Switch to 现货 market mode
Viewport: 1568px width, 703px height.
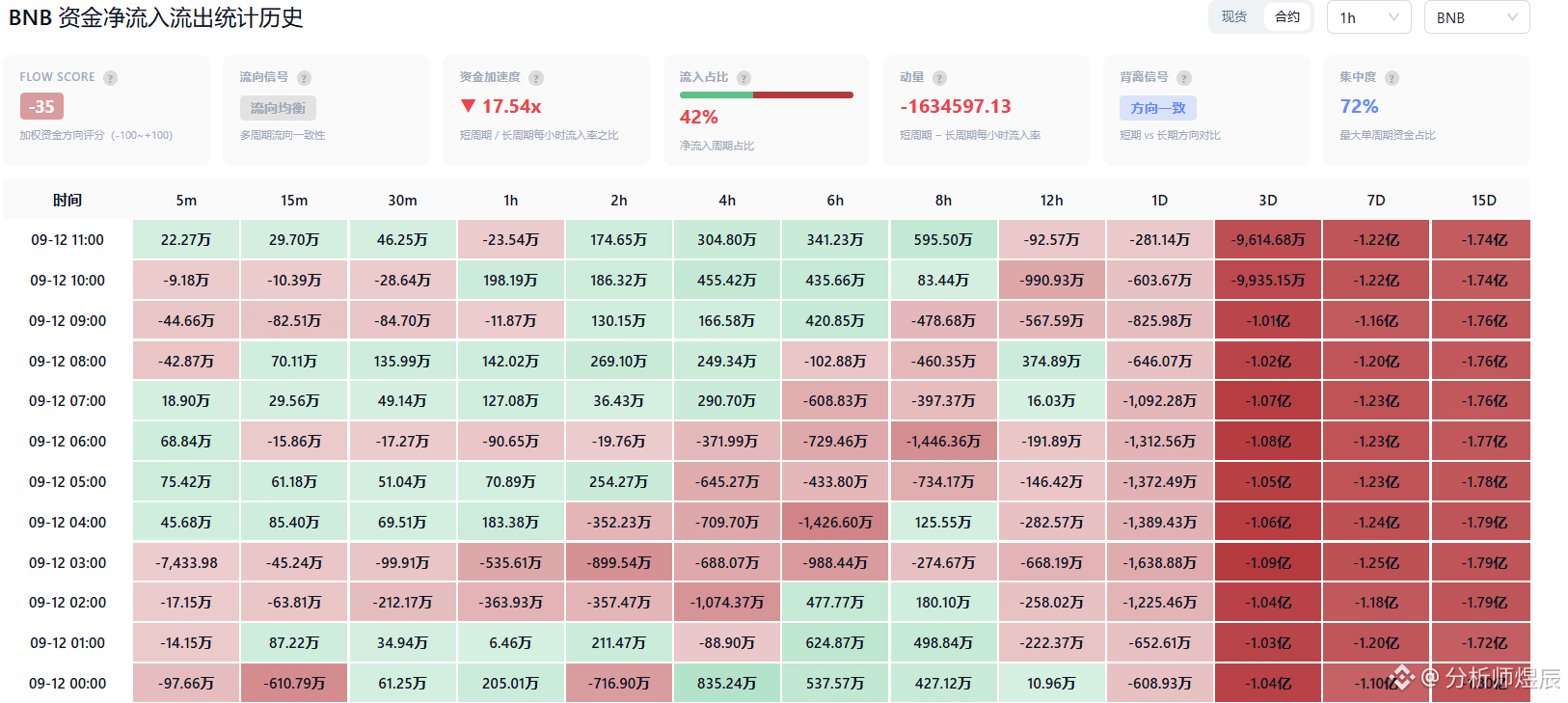[1234, 16]
